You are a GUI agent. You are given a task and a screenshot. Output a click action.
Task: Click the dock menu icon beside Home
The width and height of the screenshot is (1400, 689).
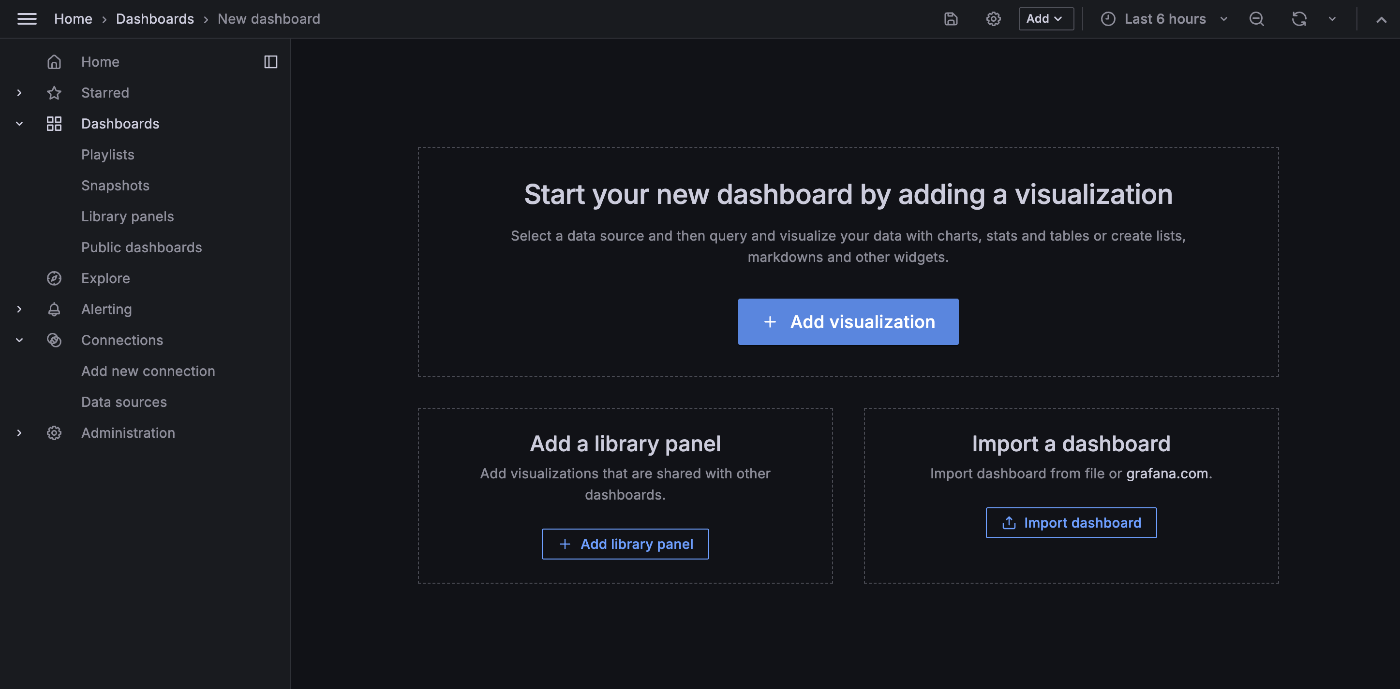coord(271,62)
